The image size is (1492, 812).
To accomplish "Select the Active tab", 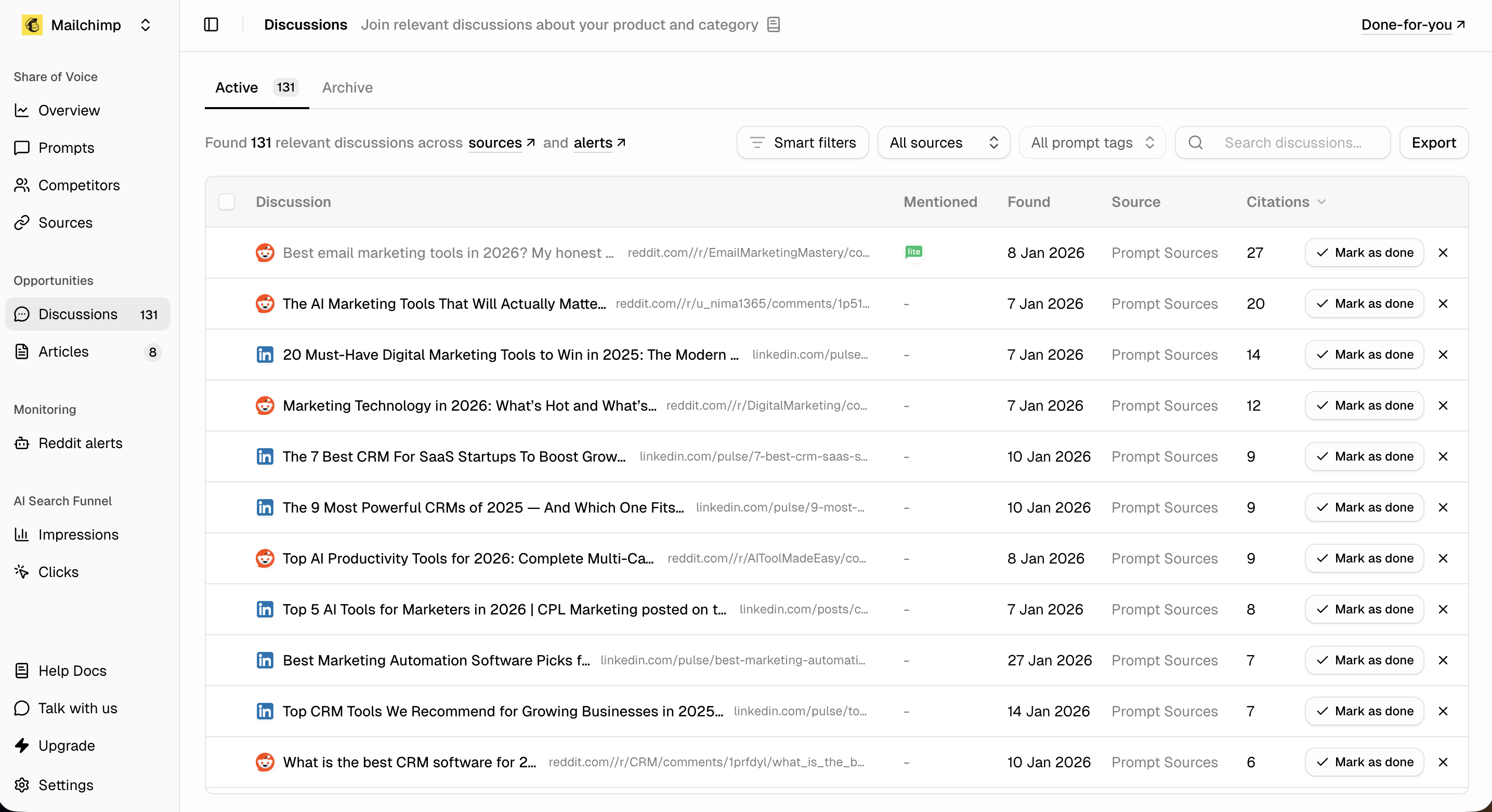I will click(235, 87).
